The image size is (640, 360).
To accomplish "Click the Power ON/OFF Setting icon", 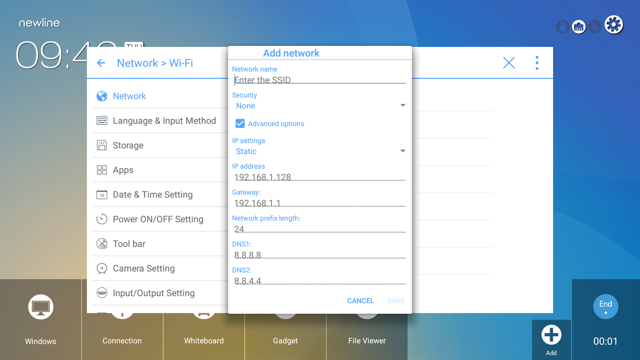I will pyautogui.click(x=102, y=219).
